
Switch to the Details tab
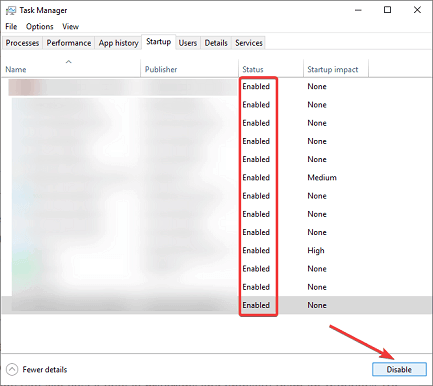coord(216,43)
